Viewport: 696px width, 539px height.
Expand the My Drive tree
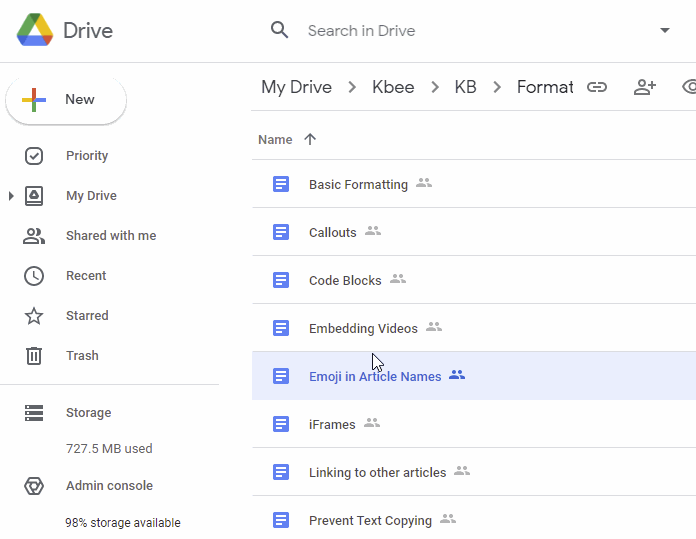pos(11,196)
